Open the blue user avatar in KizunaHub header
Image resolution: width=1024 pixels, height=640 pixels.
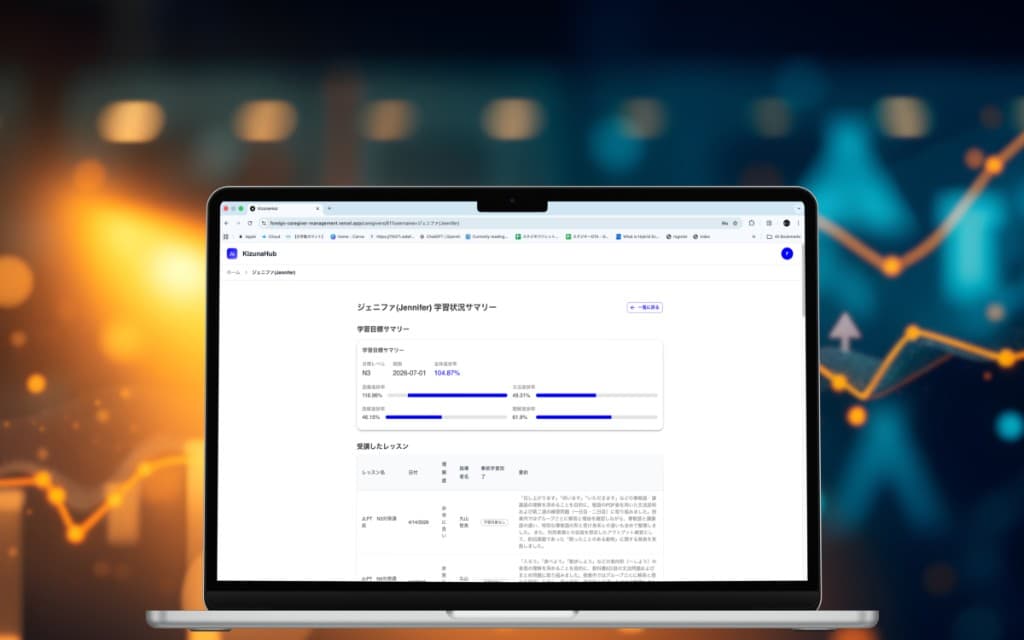tap(787, 253)
